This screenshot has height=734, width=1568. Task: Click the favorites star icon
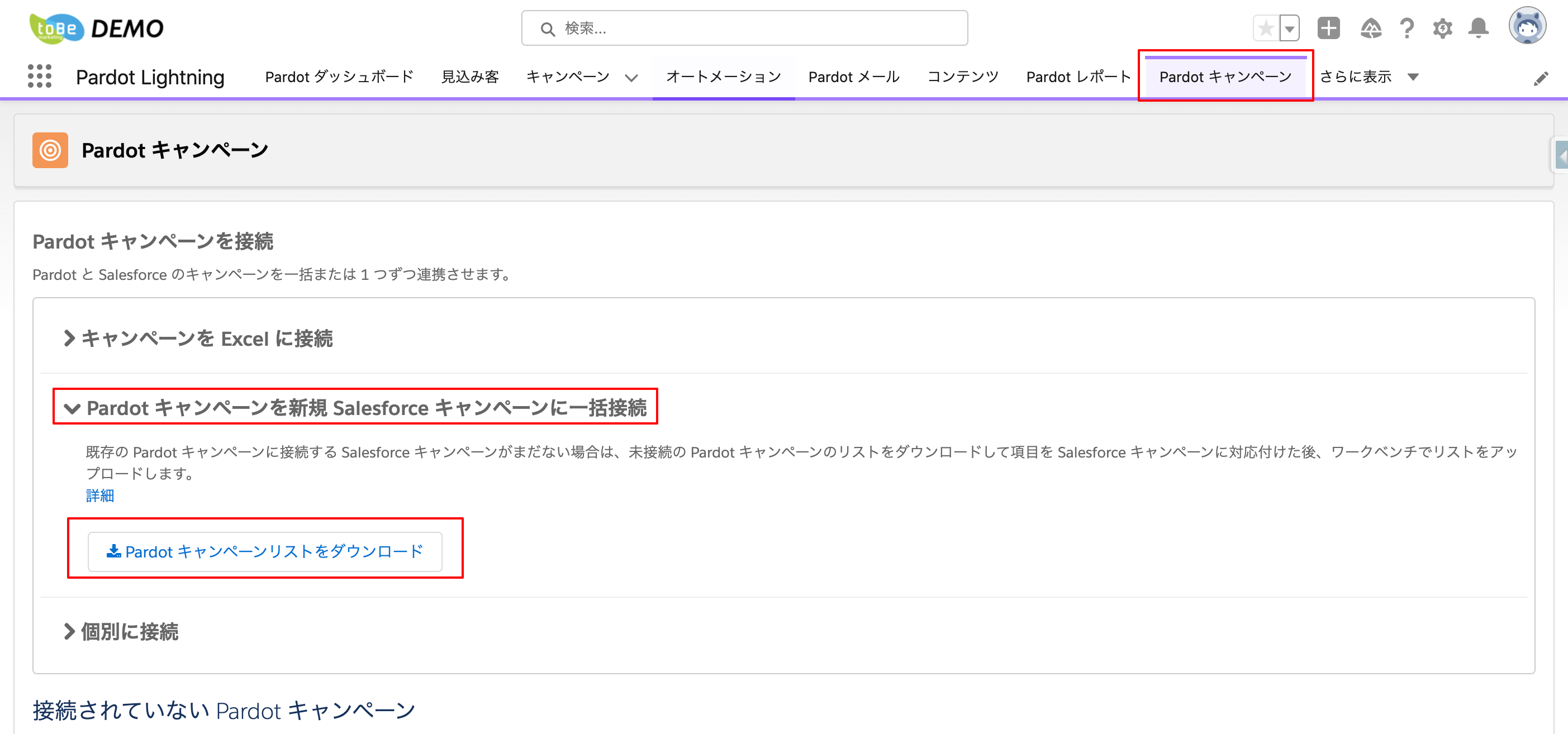(x=1266, y=28)
